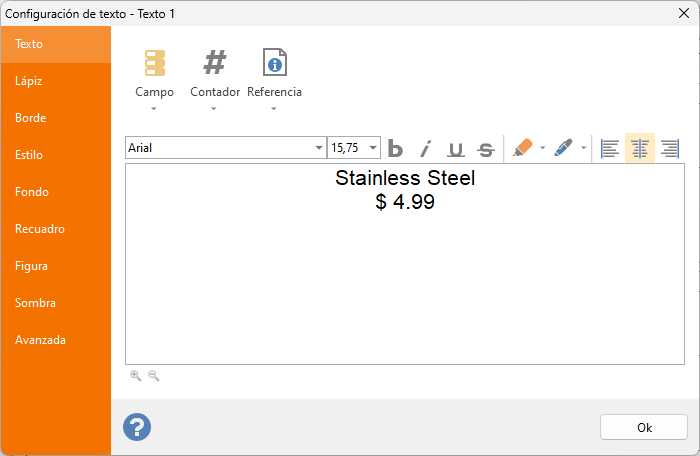Screen dimensions: 700x456
Task: Apply the orange highlighter color
Action: click(522, 148)
